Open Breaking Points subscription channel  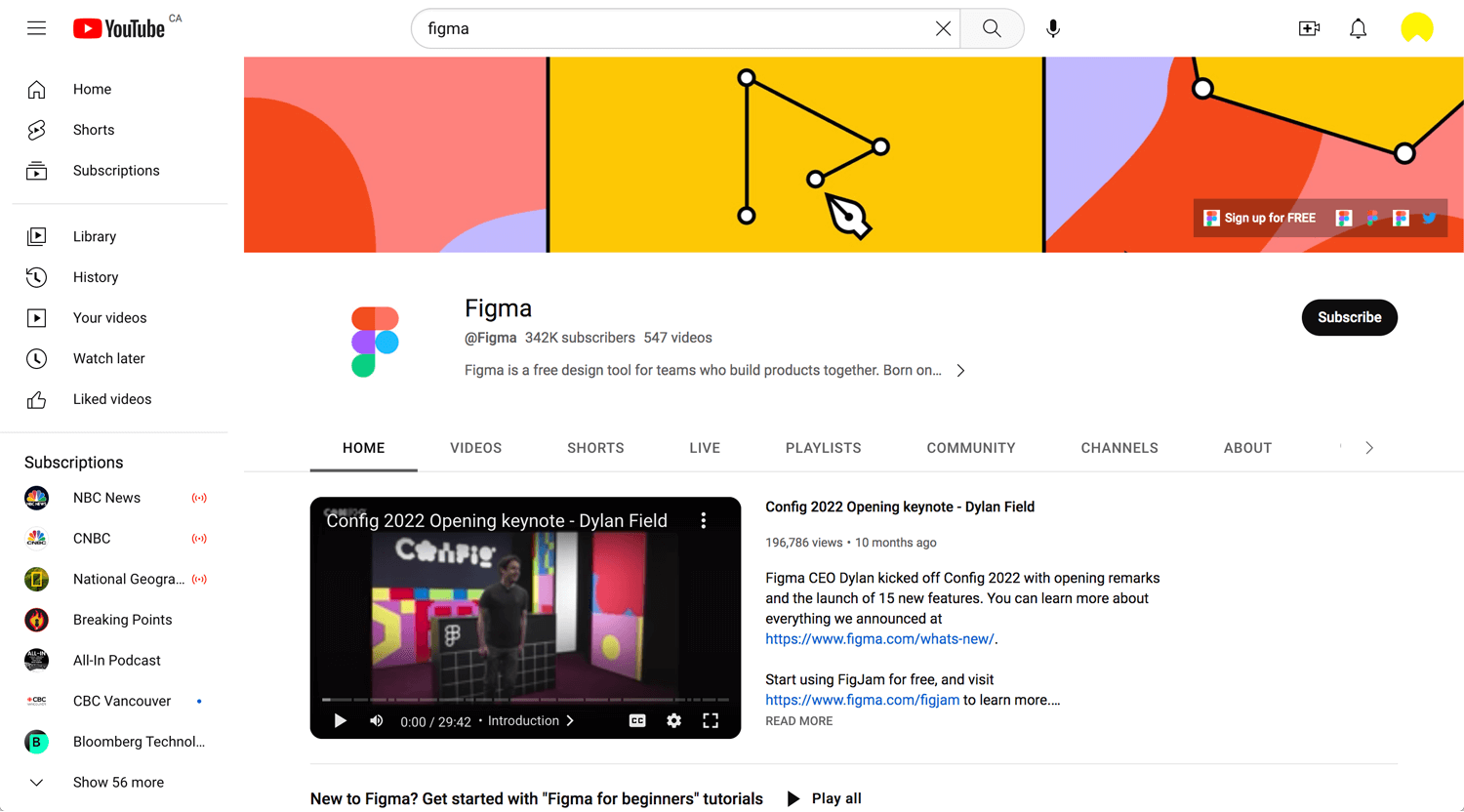pyautogui.click(x=120, y=620)
